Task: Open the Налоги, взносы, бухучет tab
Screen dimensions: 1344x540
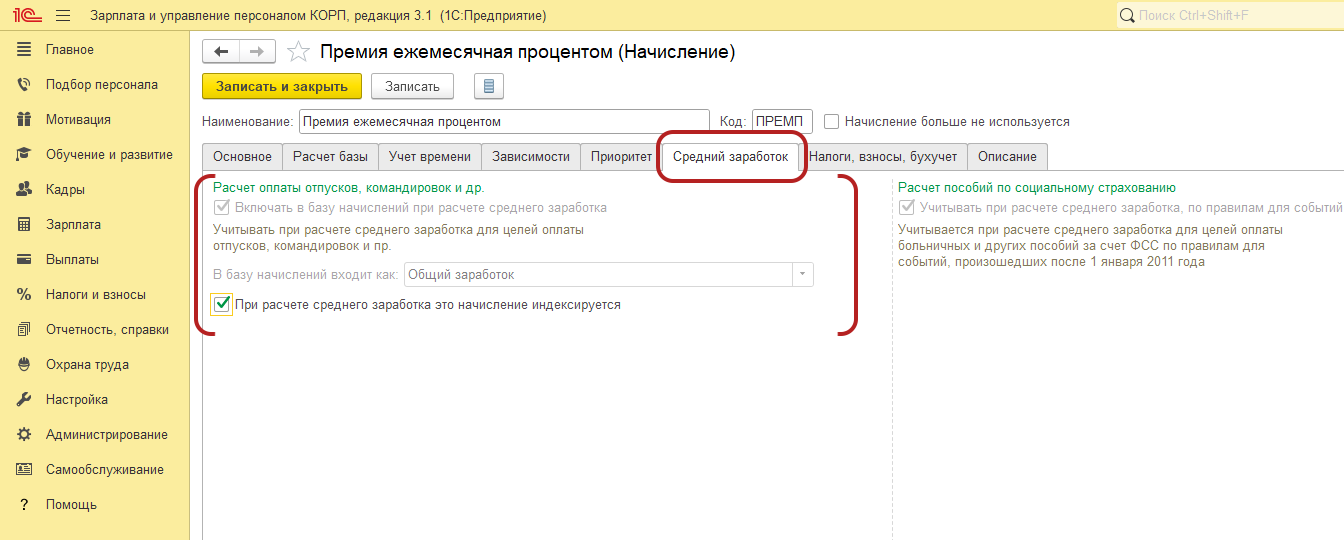Action: click(x=883, y=157)
